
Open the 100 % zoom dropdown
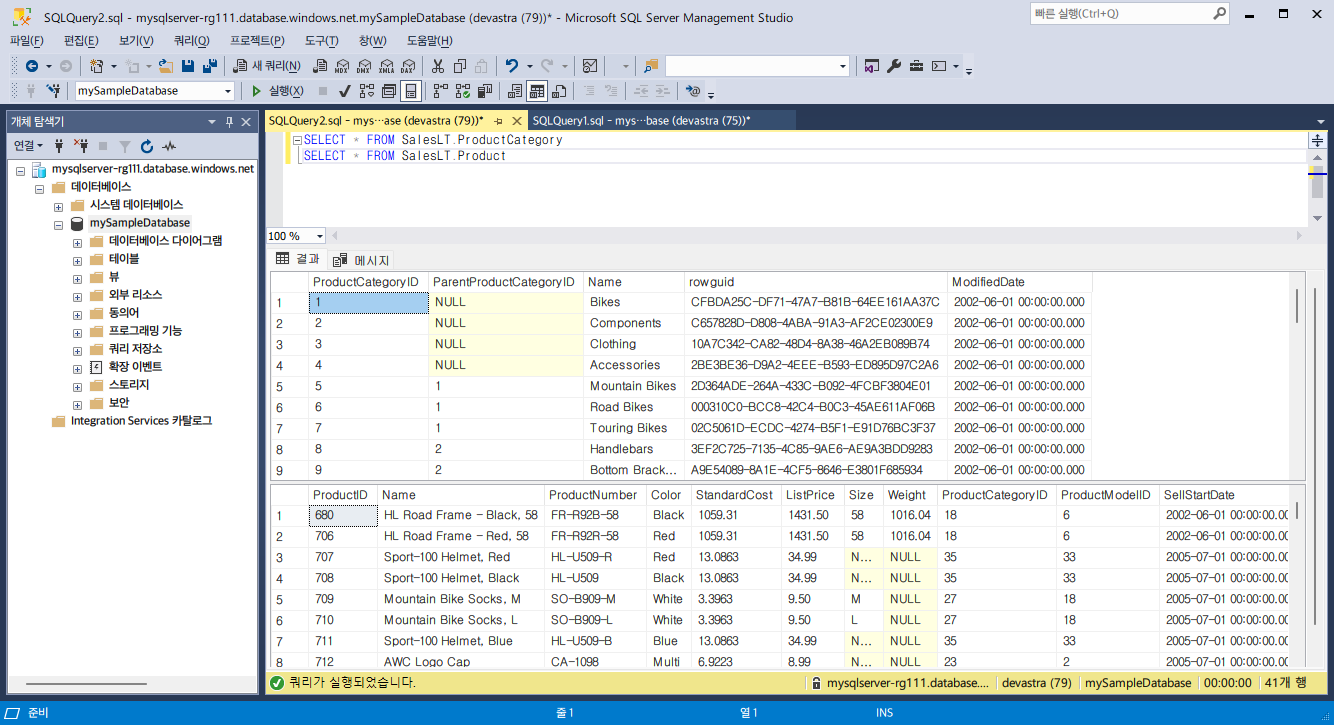pos(320,236)
